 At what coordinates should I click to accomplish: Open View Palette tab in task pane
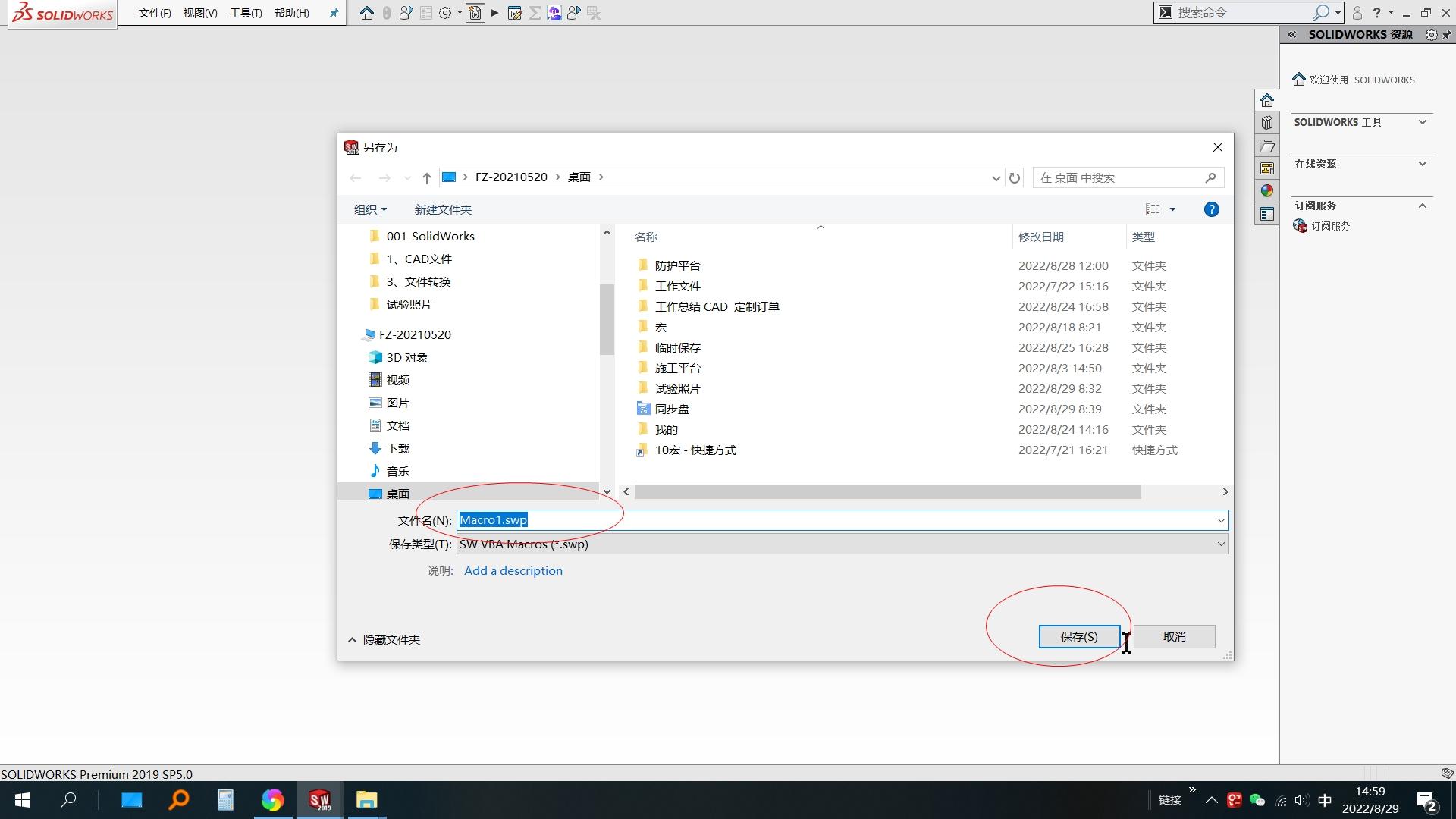1267,168
